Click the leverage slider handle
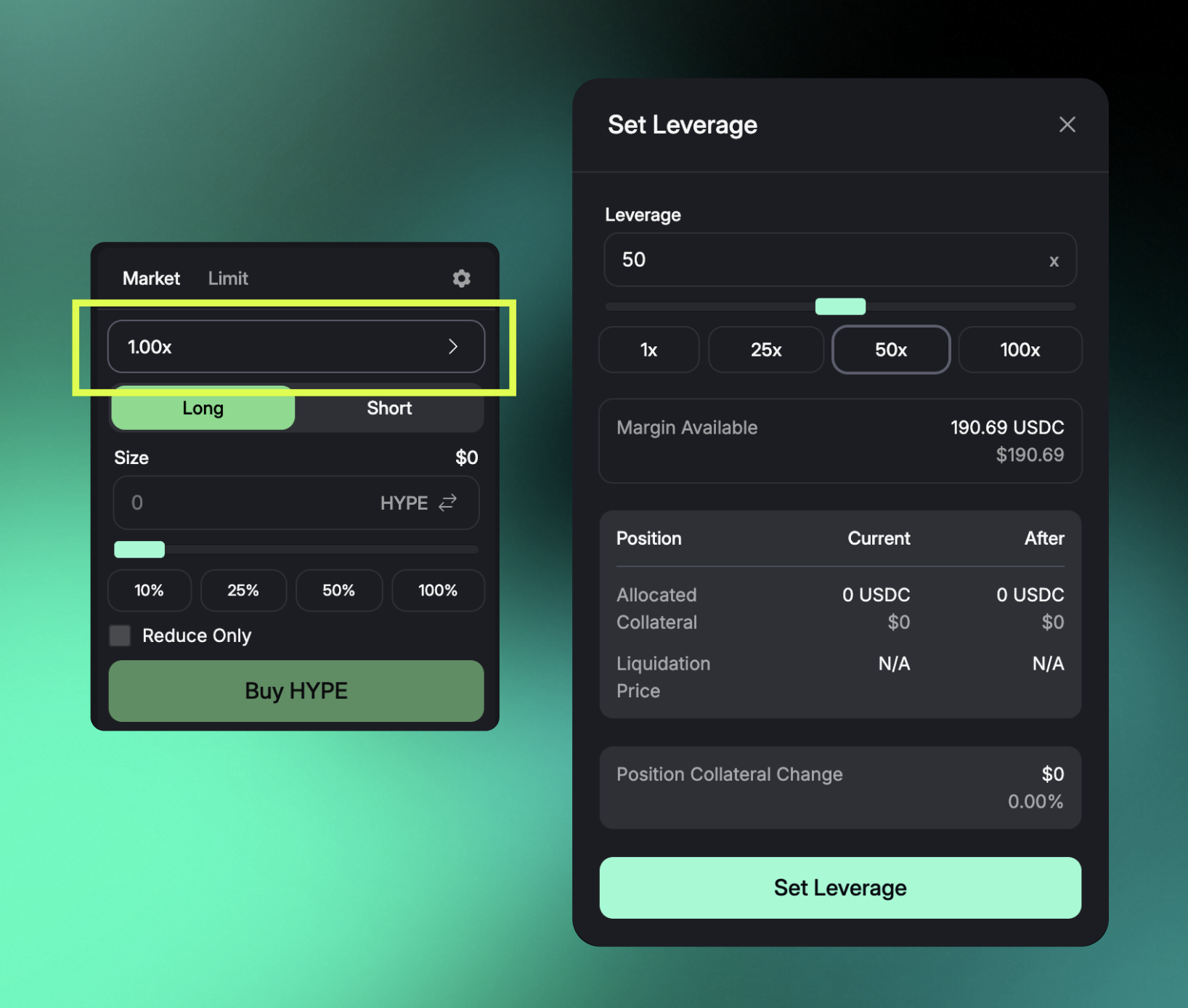 click(x=840, y=306)
